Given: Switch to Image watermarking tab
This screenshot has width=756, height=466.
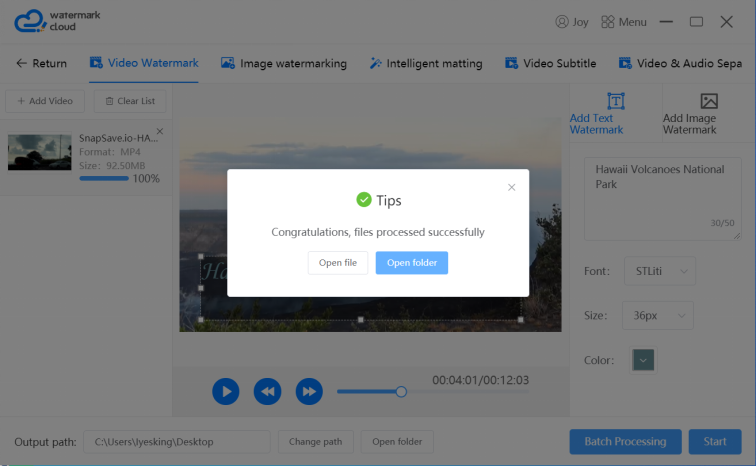Looking at the screenshot, I should click(284, 63).
